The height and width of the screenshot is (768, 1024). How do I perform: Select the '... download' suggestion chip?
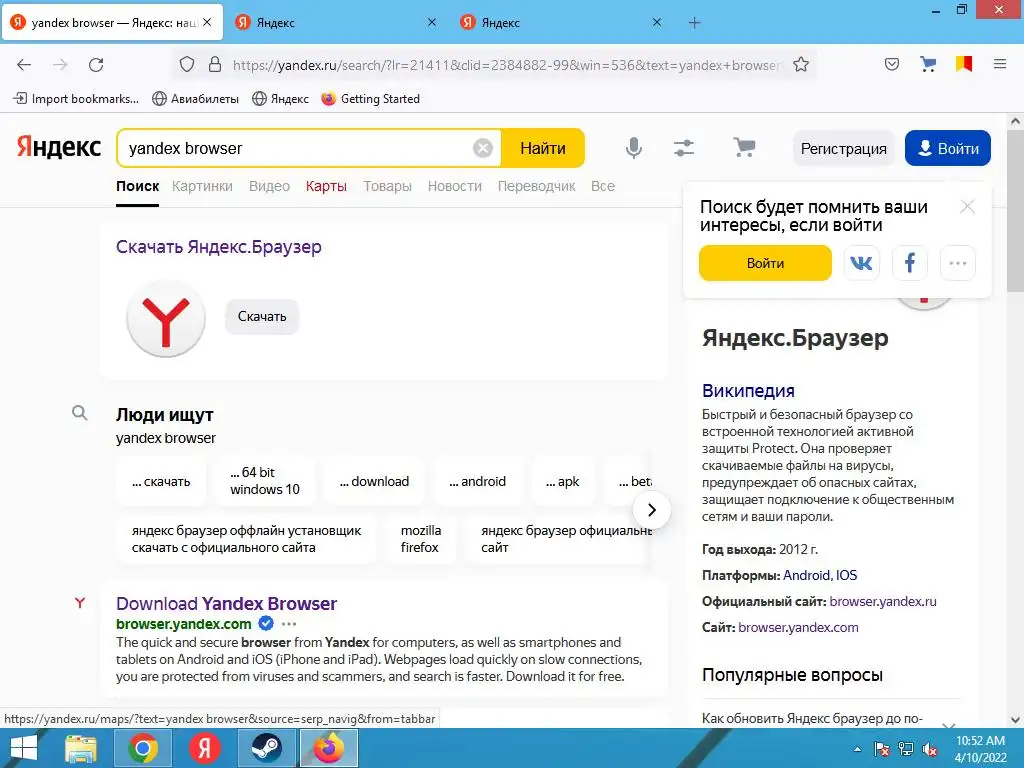tap(374, 481)
